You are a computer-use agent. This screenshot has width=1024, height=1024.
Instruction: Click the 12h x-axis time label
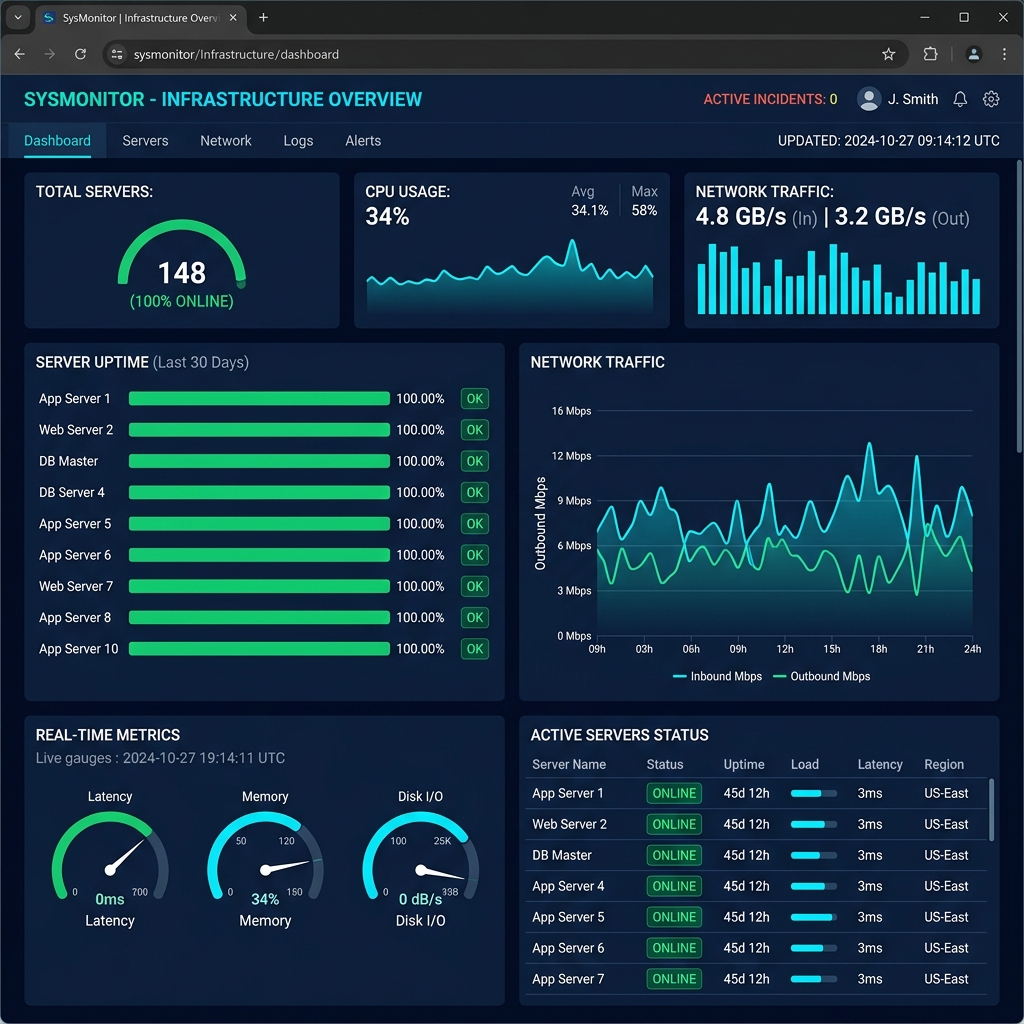click(x=784, y=648)
